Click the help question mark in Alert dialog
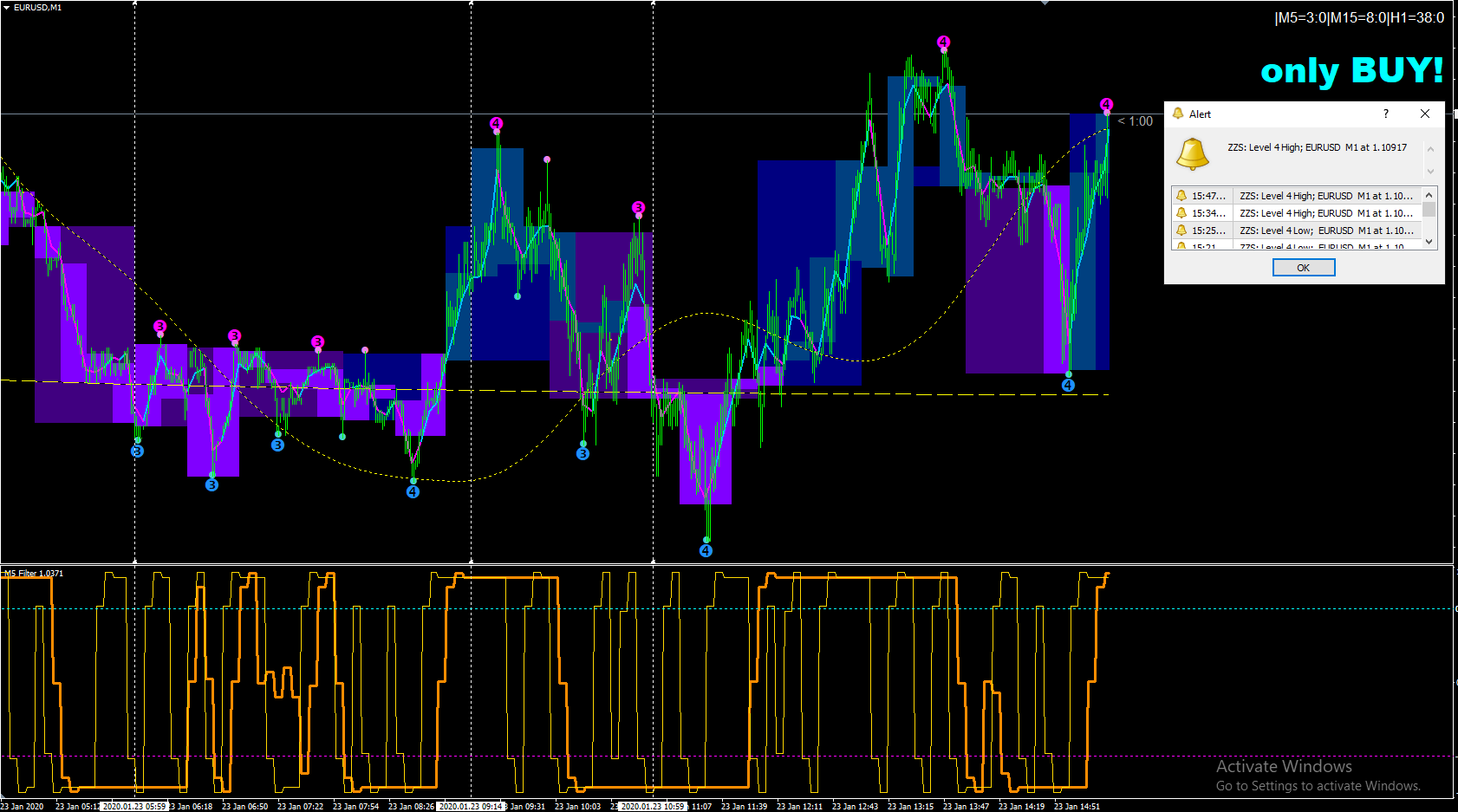Viewport: 1458px width, 812px height. [x=1385, y=114]
